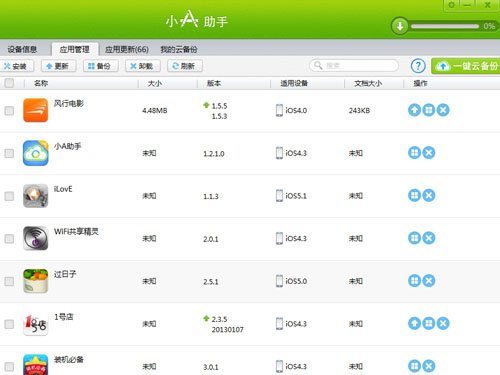The height and width of the screenshot is (375, 500).
Task: Click the 刷新 refresh button
Action: 185,66
